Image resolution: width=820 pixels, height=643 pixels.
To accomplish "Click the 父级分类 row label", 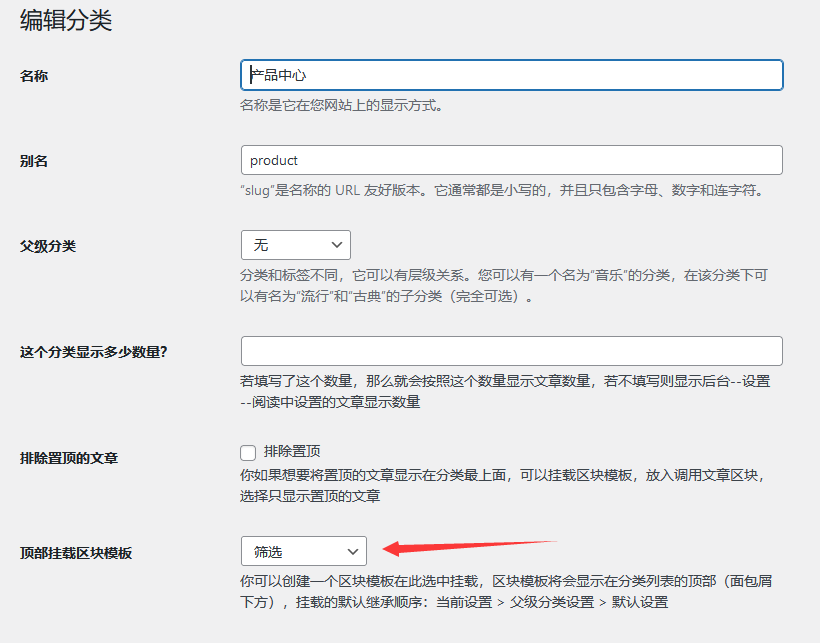I will [48, 244].
